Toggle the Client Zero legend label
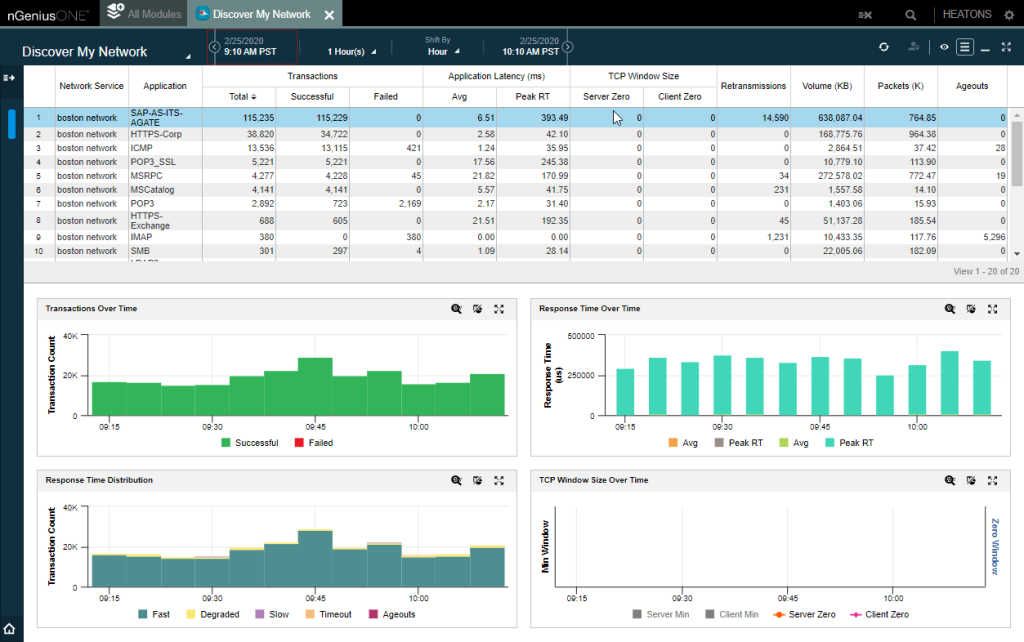This screenshot has width=1024, height=642. click(887, 615)
